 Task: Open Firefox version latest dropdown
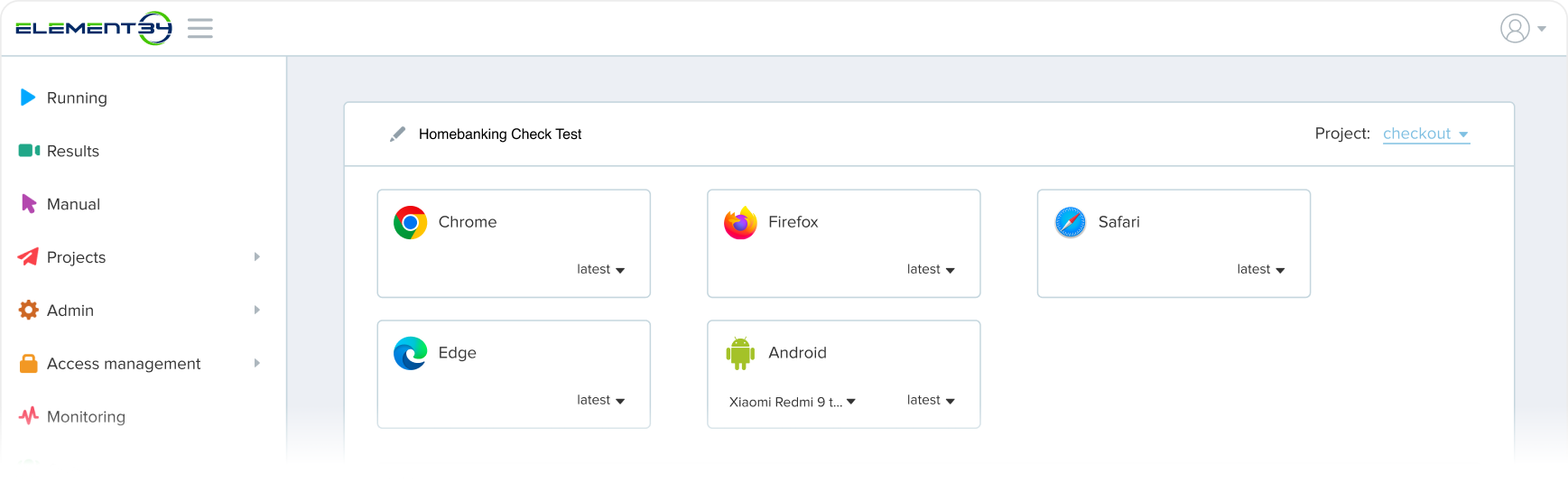pos(931,269)
